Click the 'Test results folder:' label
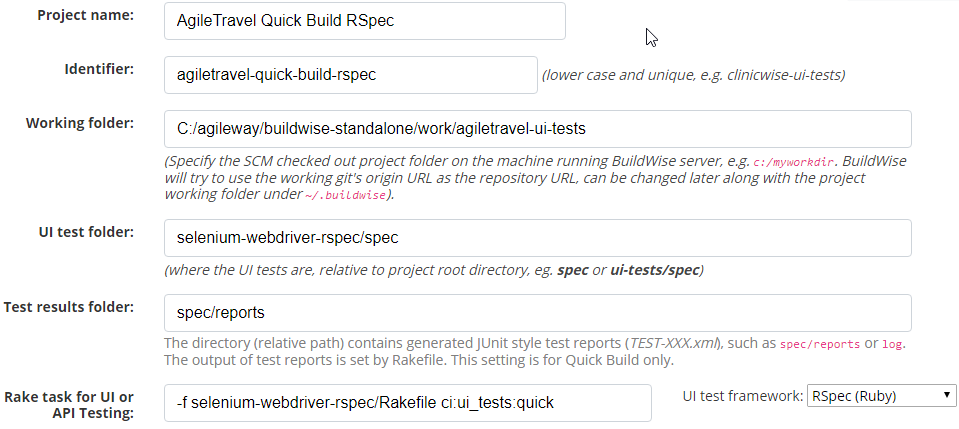 [68, 307]
